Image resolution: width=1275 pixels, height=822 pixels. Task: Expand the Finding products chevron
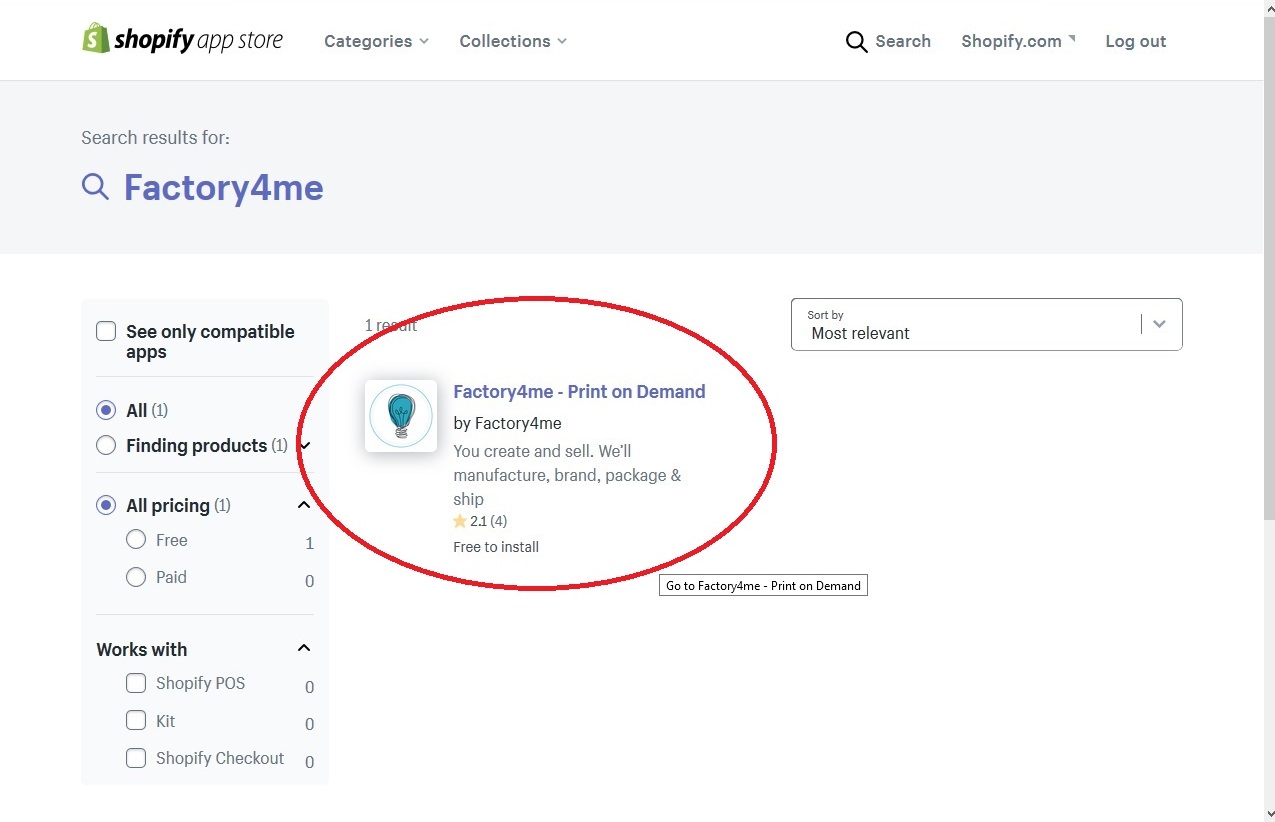[305, 445]
